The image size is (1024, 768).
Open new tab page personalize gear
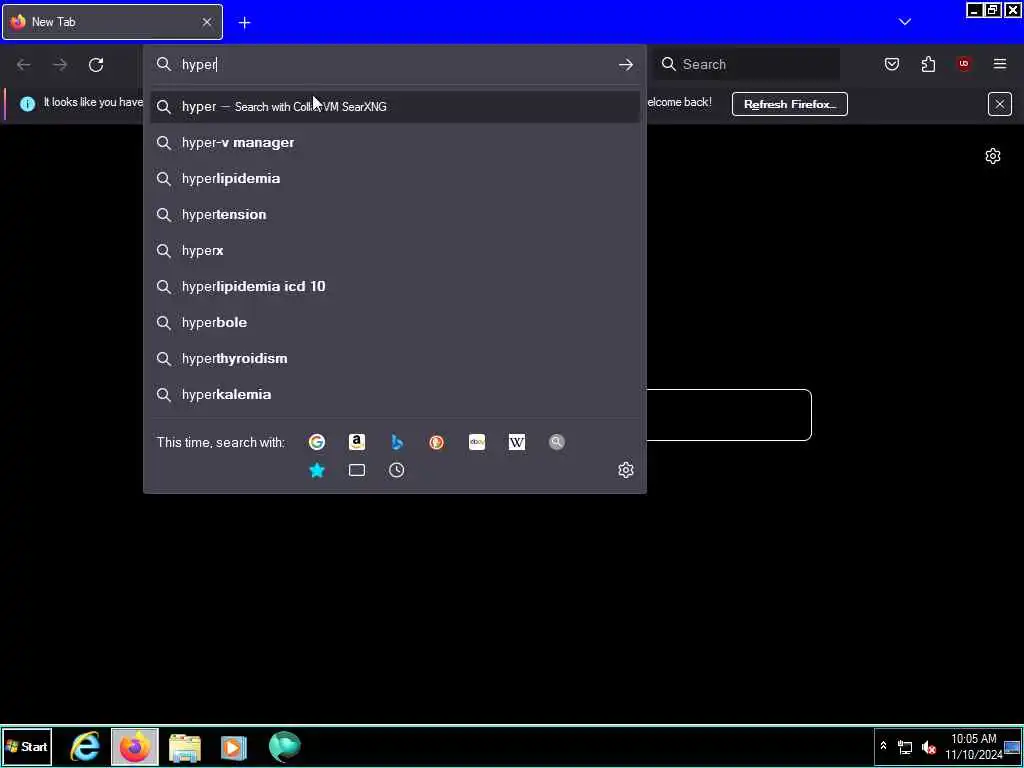(x=993, y=156)
